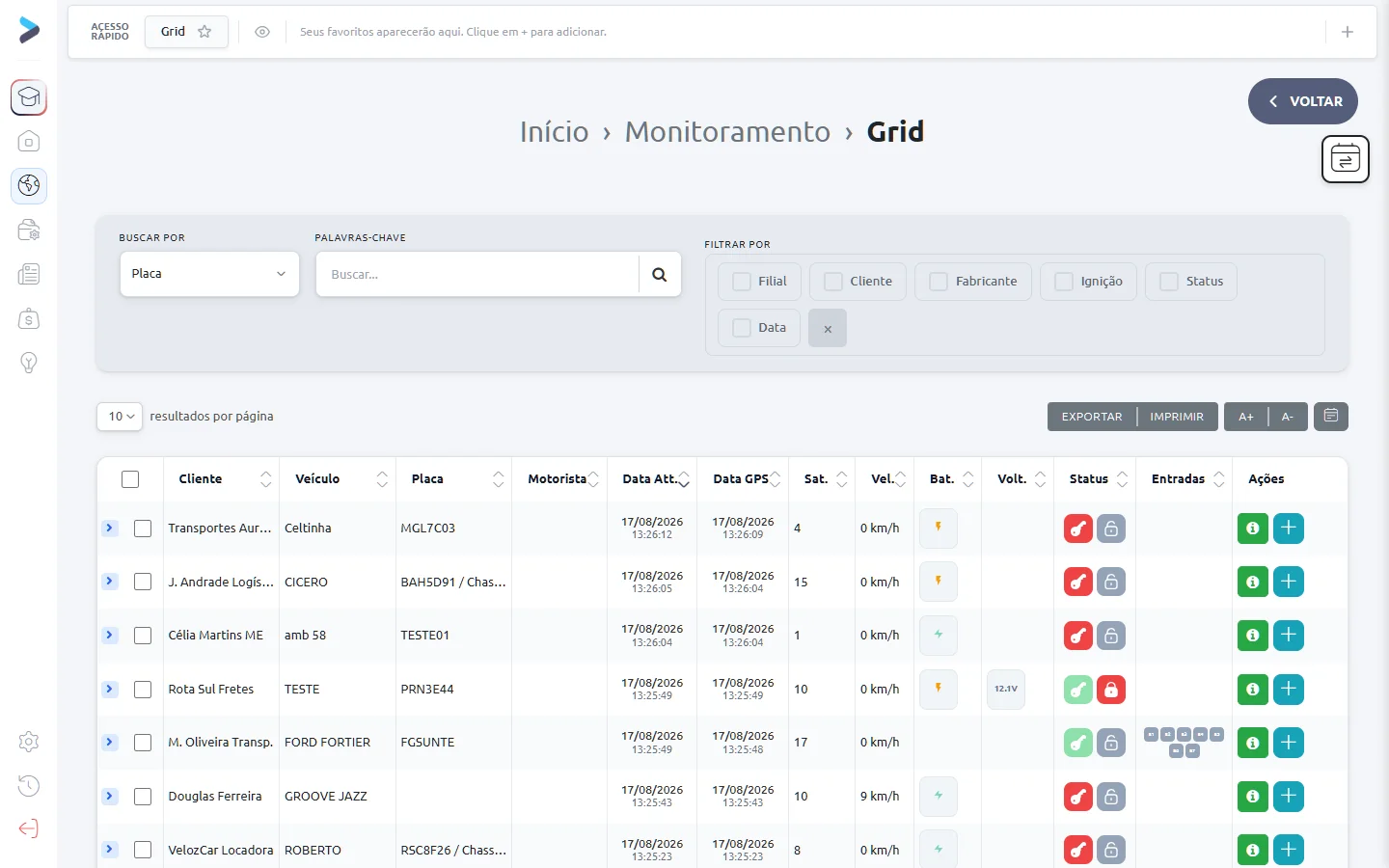
Task: Click the plus icon in quick access bar
Action: 1348,32
